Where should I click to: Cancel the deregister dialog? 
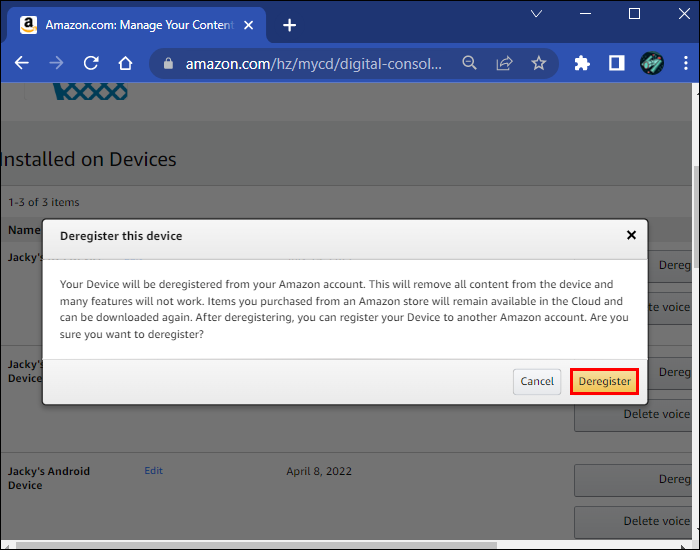[537, 381]
